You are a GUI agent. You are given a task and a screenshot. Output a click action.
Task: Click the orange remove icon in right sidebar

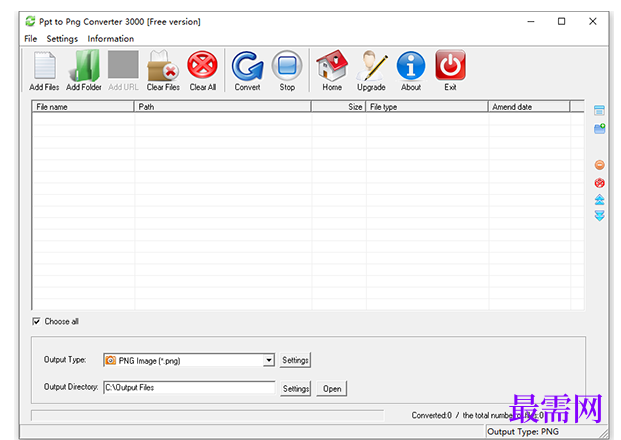pyautogui.click(x=600, y=165)
